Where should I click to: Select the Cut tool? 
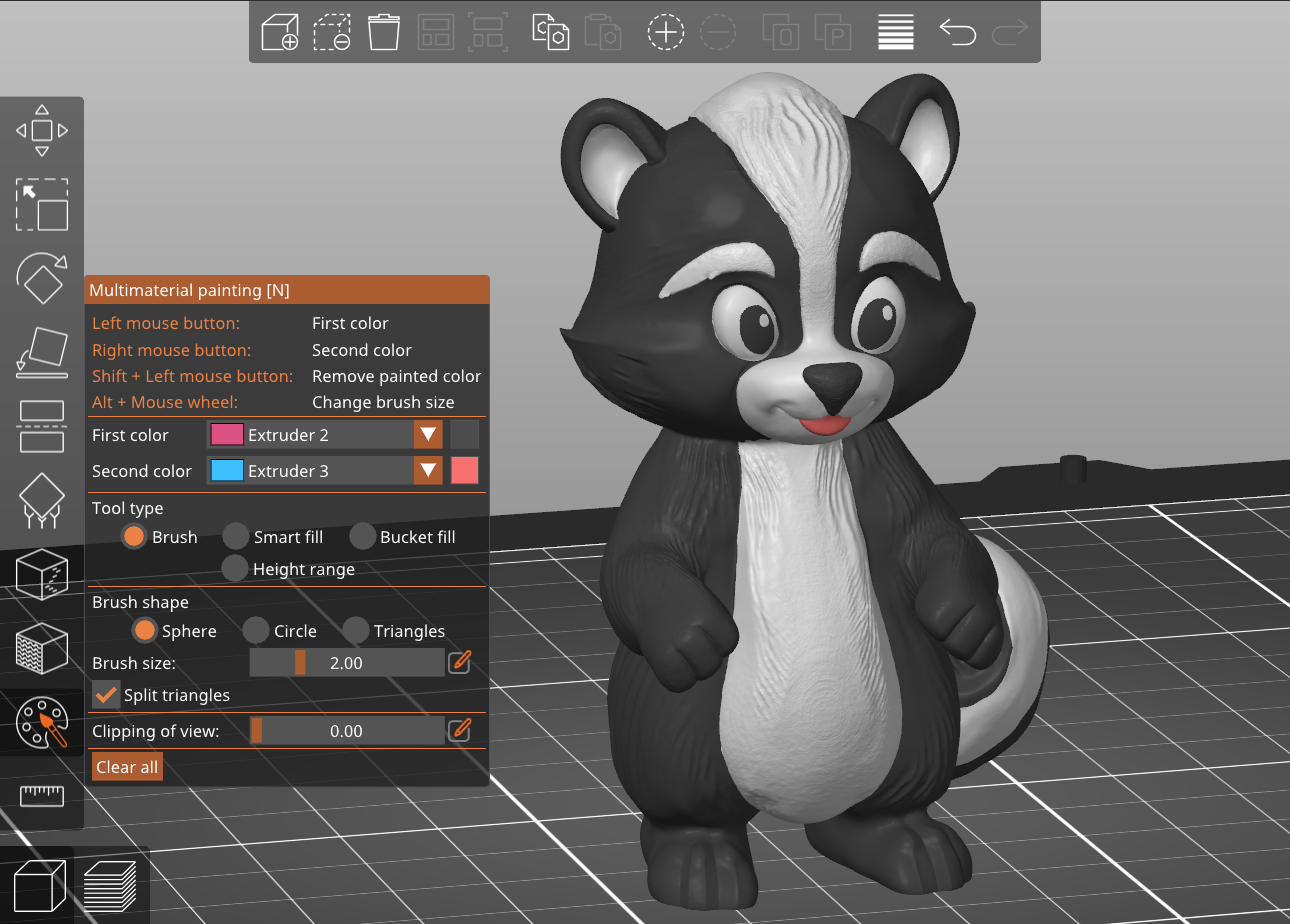point(42,426)
